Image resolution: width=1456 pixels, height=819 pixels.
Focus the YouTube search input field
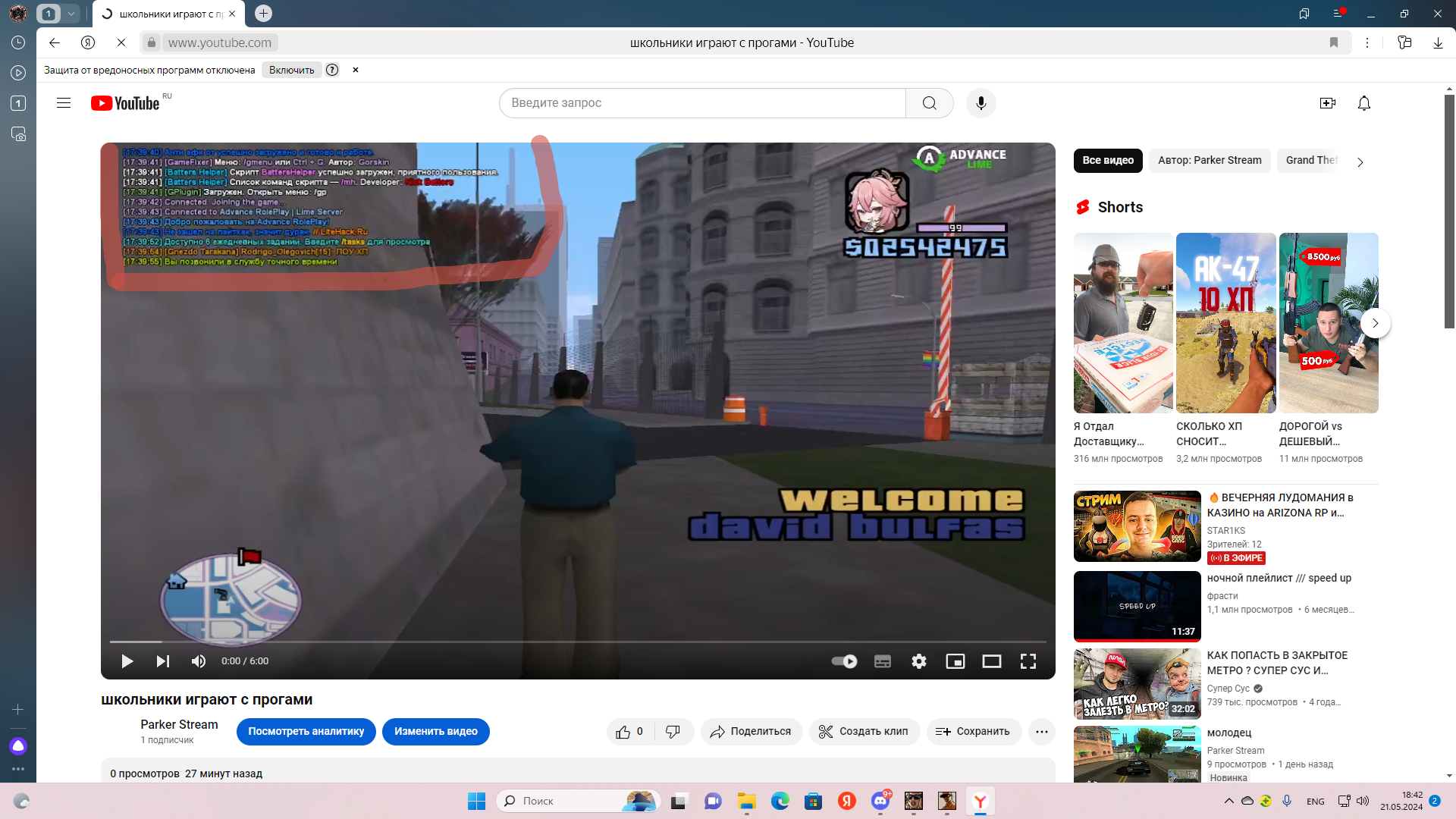coord(702,103)
